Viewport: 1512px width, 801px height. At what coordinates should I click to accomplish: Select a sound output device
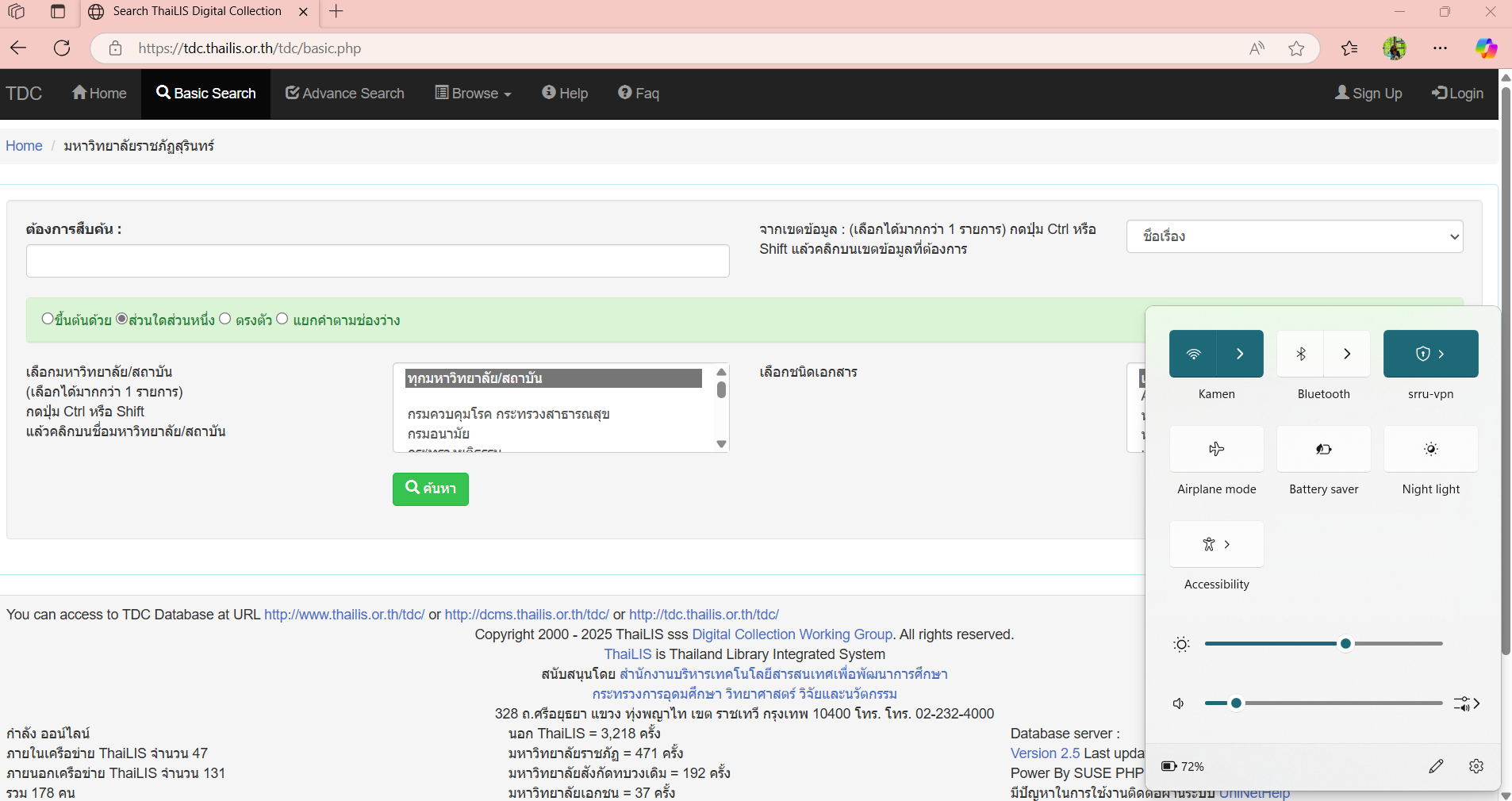click(x=1467, y=703)
